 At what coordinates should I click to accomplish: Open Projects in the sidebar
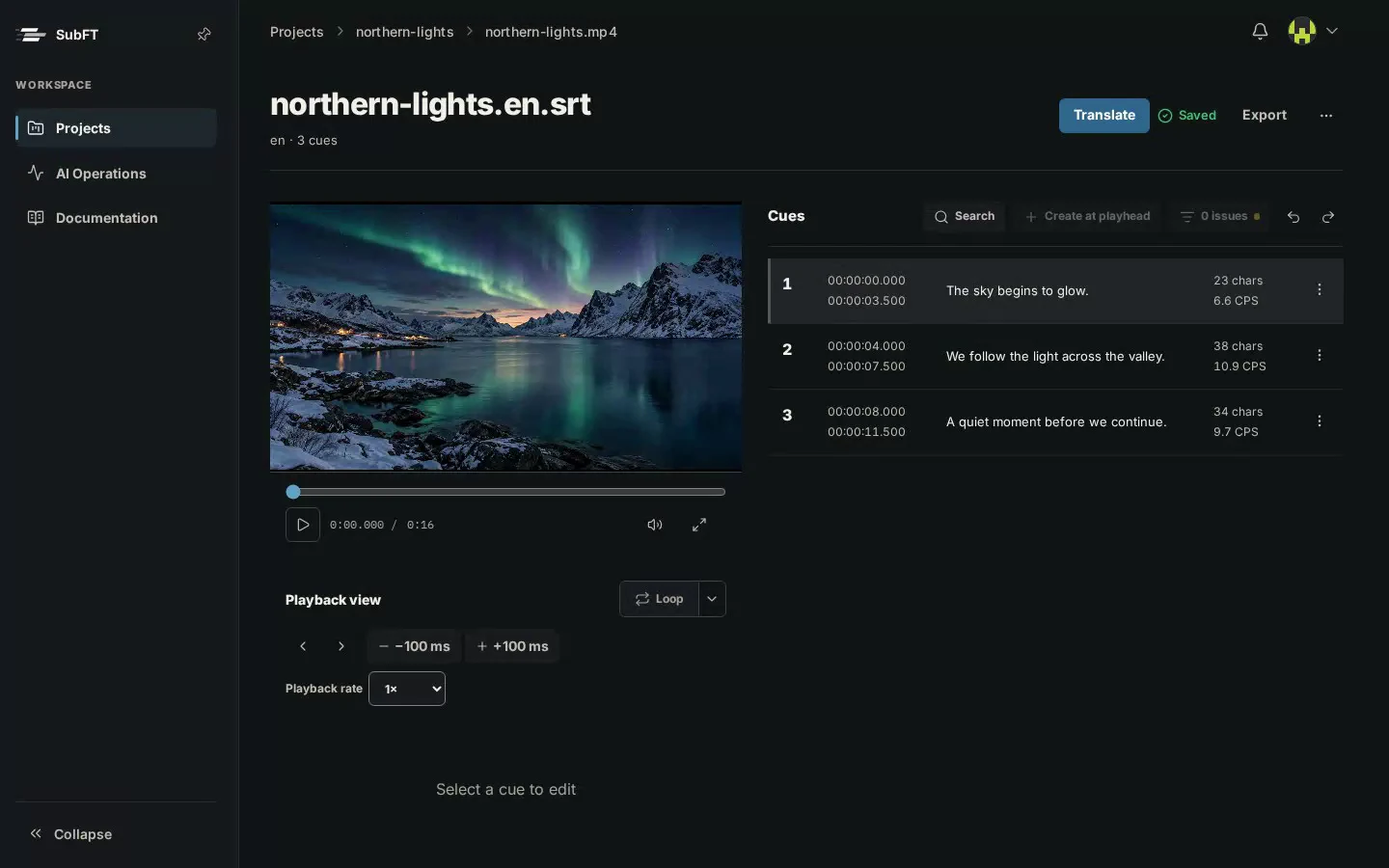click(116, 128)
